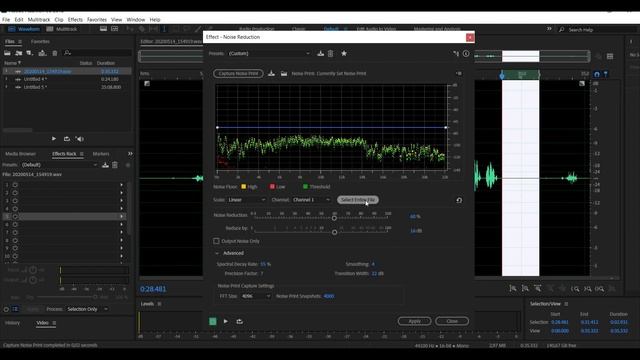Viewport: 640px width, 360px height.
Task: Save the current noise print icon
Action: pos(271,73)
